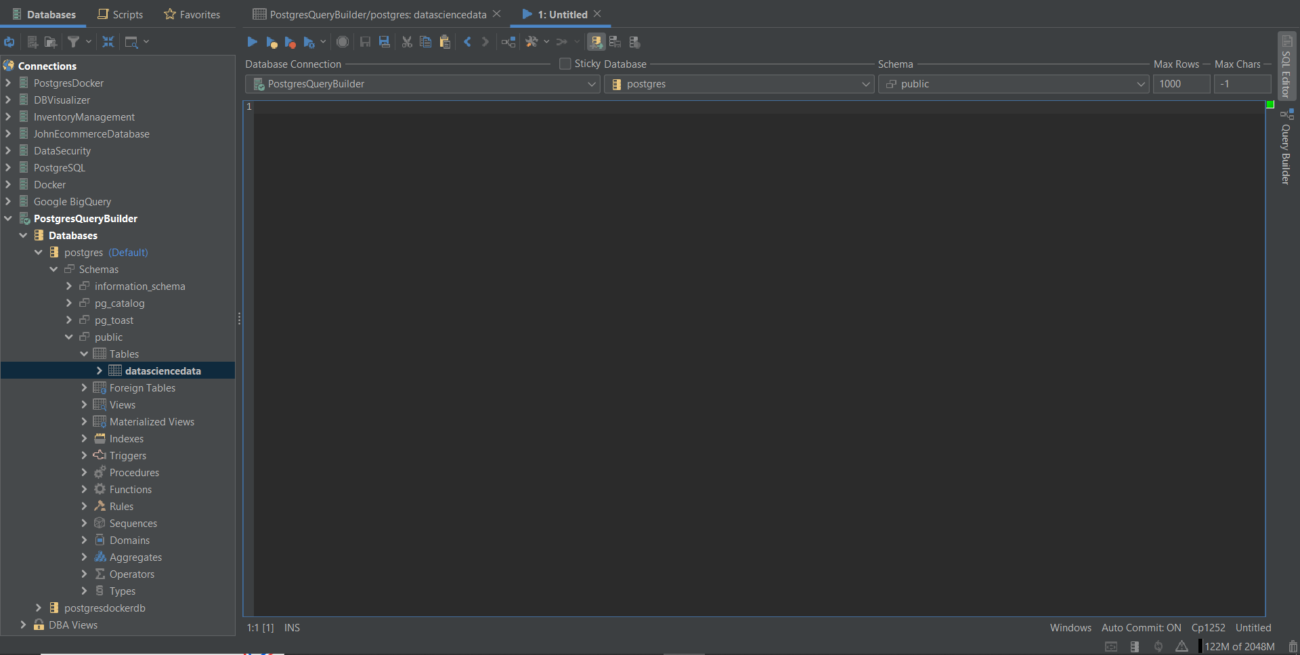Viewport: 1300px width, 655px height.
Task: Paste clipboard contents into the editor
Action: coord(444,41)
